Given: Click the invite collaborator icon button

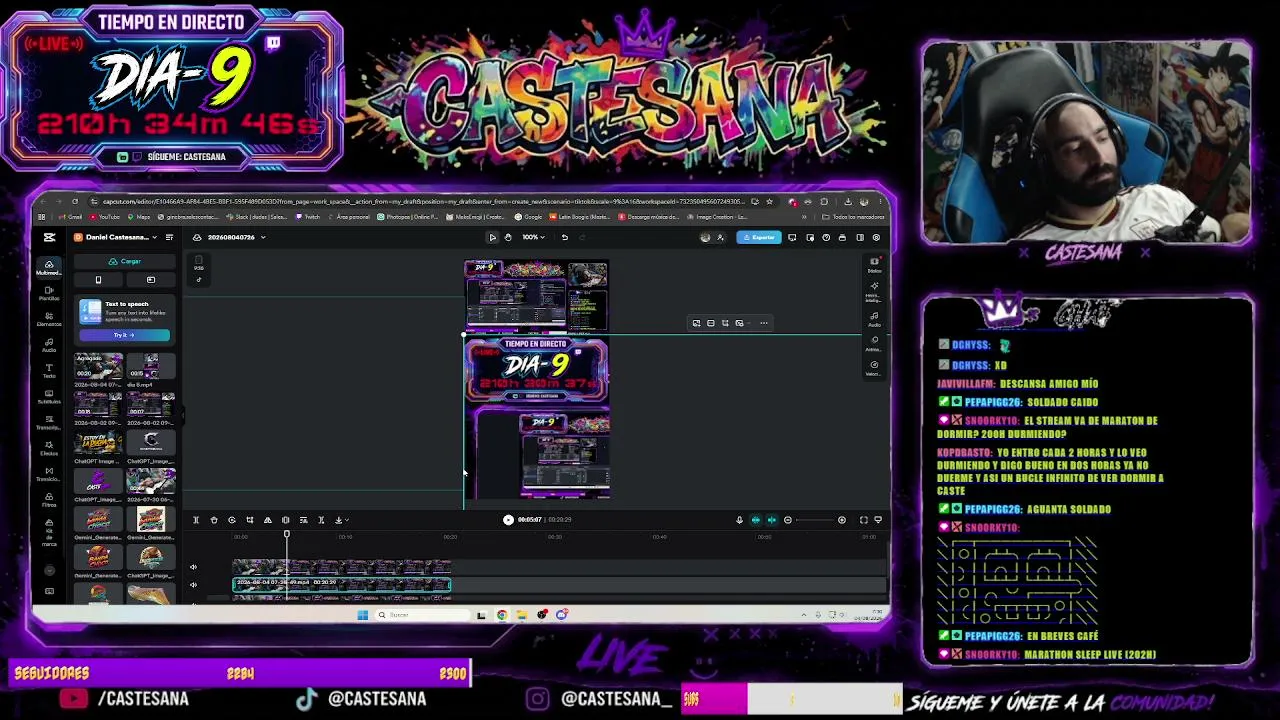Looking at the screenshot, I should (x=720, y=237).
